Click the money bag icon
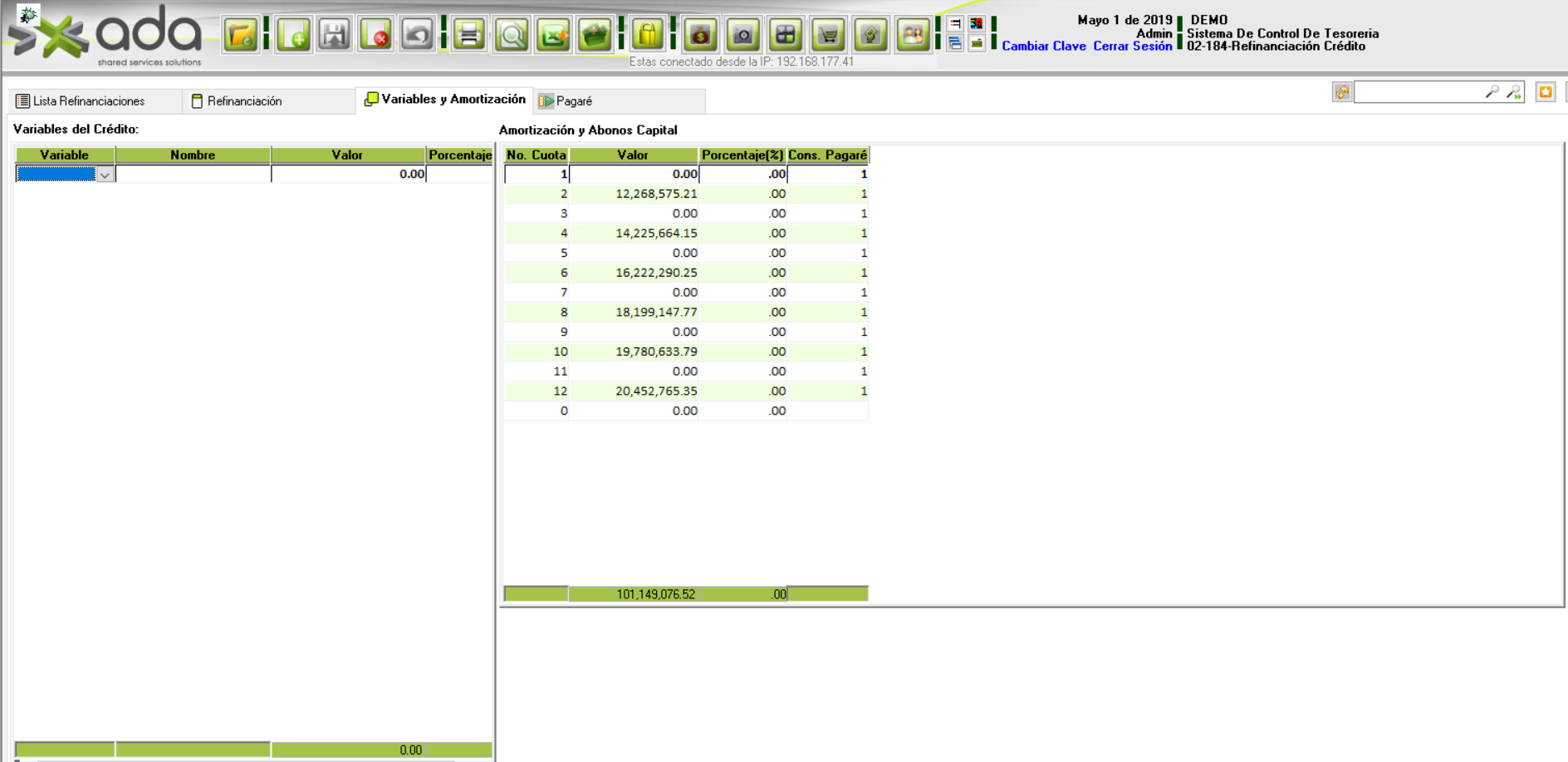The image size is (1568, 762). click(701, 36)
